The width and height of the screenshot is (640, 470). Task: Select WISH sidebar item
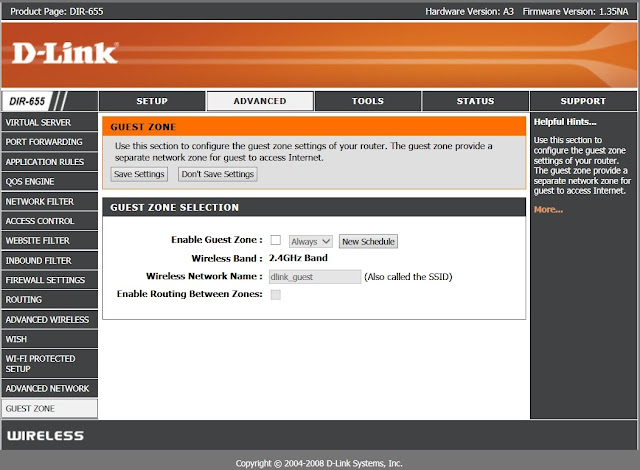tap(49, 339)
